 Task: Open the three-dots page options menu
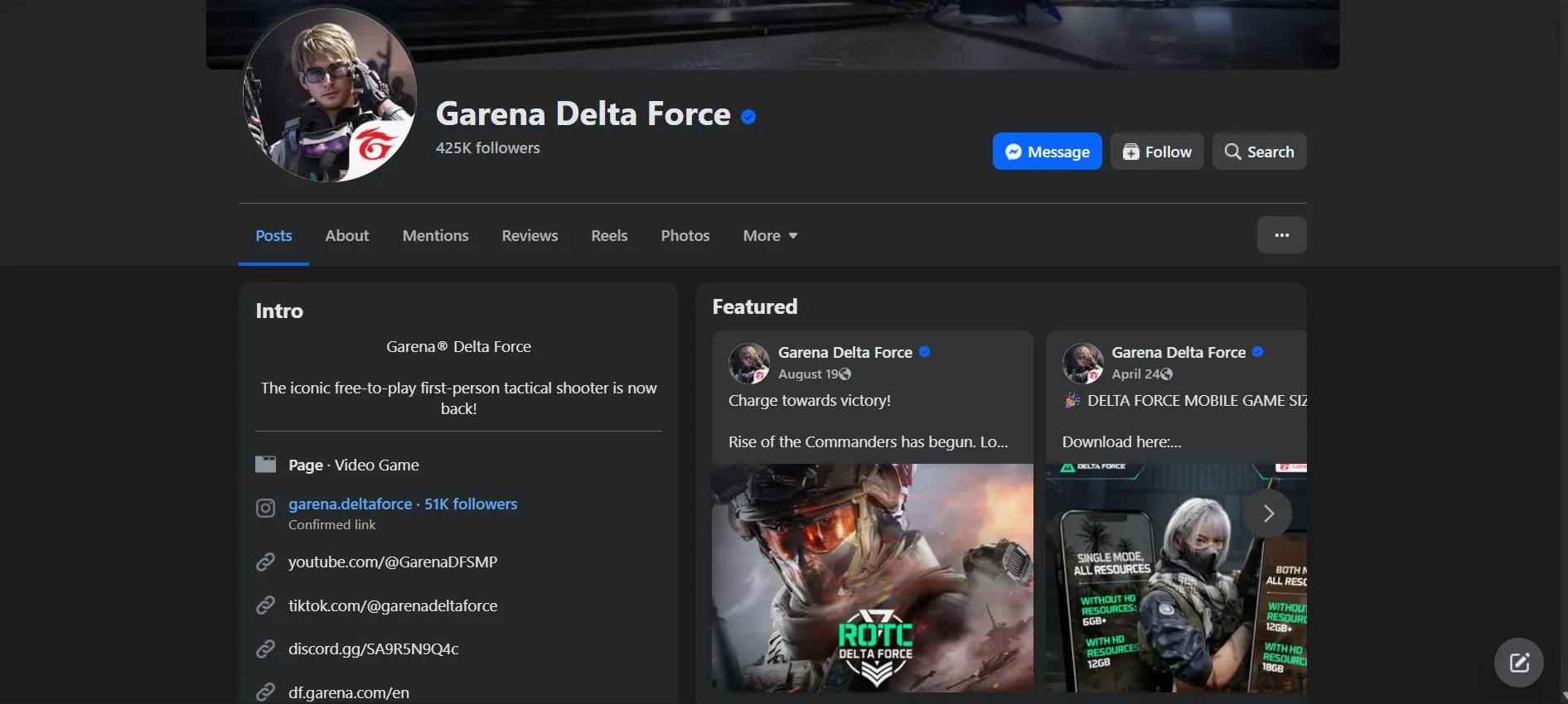tap(1281, 235)
